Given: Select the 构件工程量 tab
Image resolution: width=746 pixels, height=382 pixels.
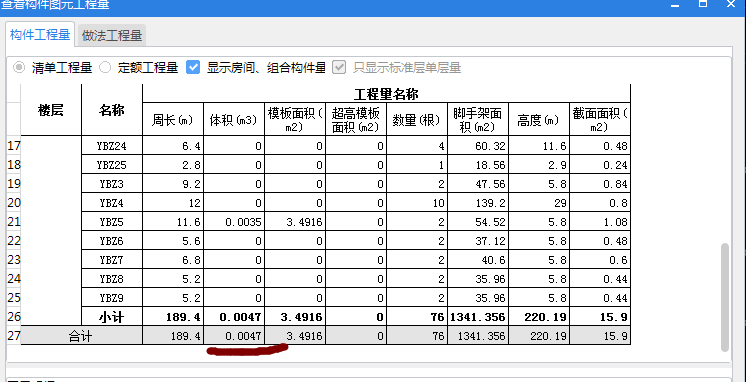Looking at the screenshot, I should coord(40,35).
